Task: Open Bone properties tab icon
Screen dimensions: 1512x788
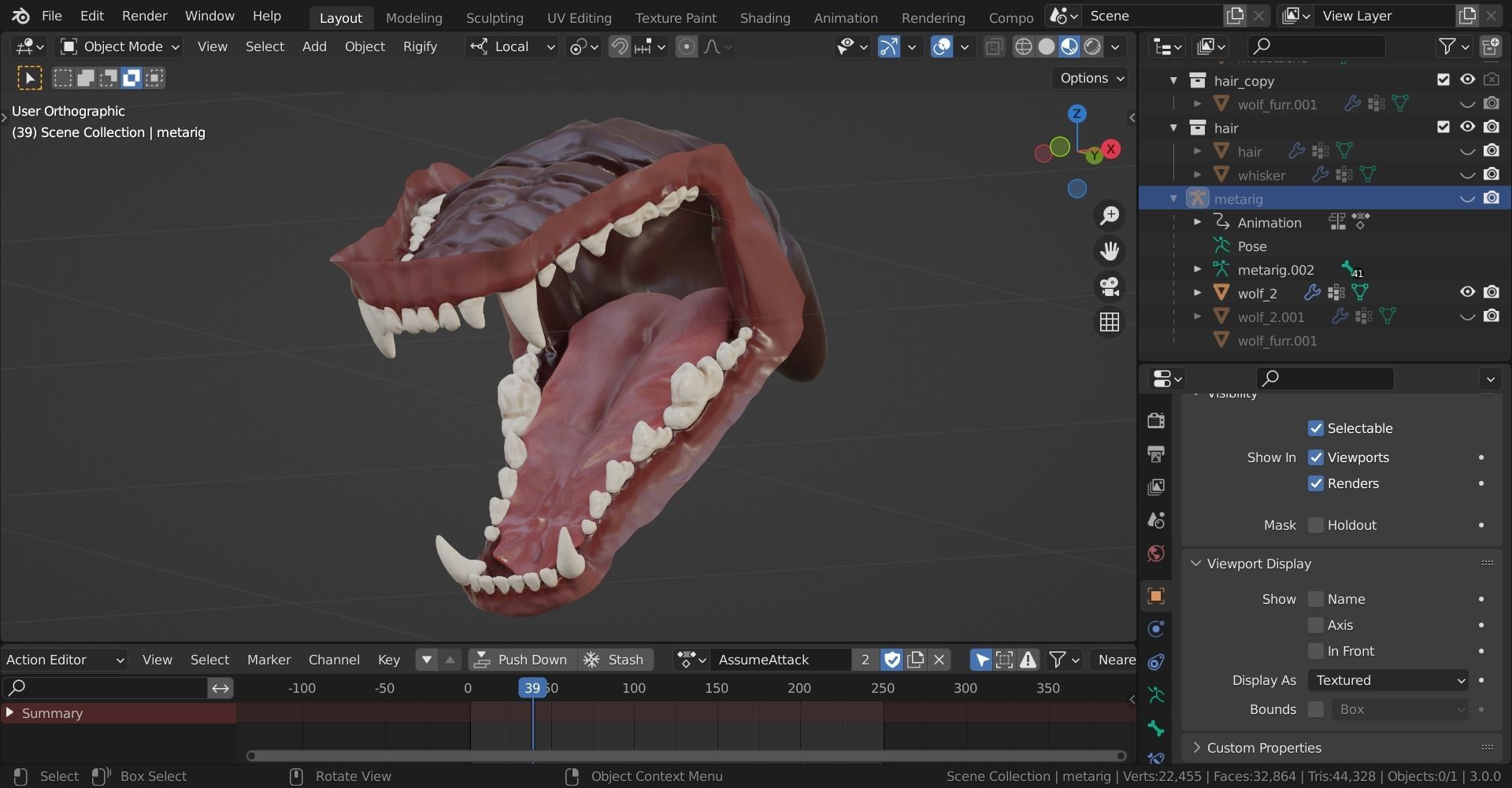Action: click(x=1155, y=728)
